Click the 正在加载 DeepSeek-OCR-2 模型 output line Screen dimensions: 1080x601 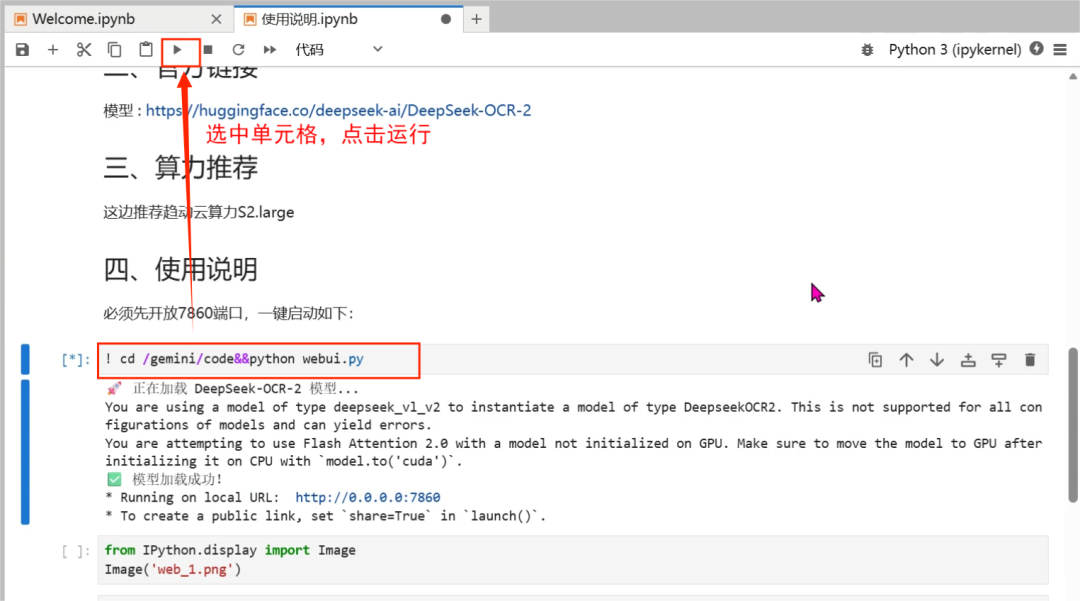click(232, 388)
